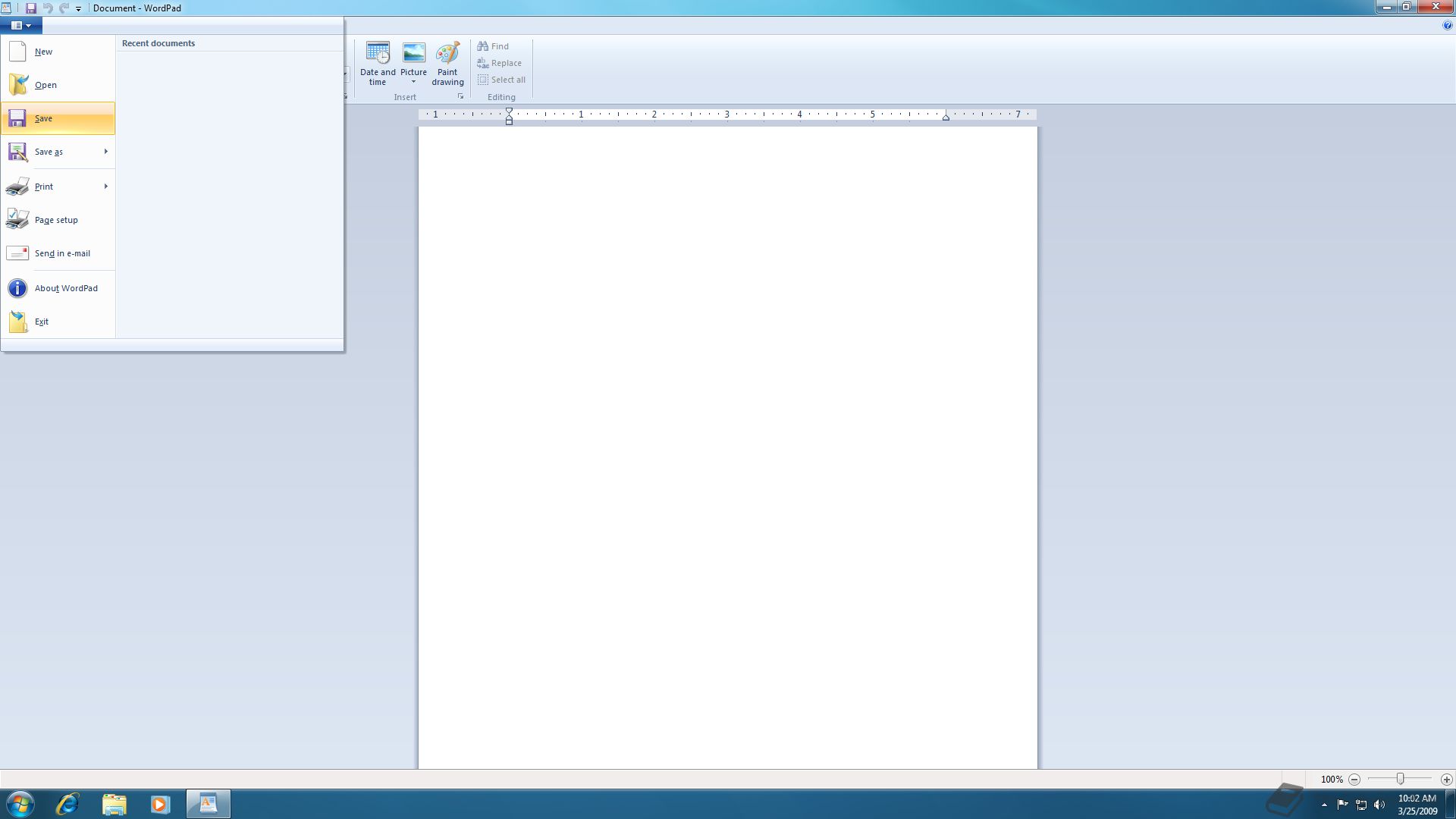Click inside the blank document page
1456x819 pixels.
click(x=727, y=447)
